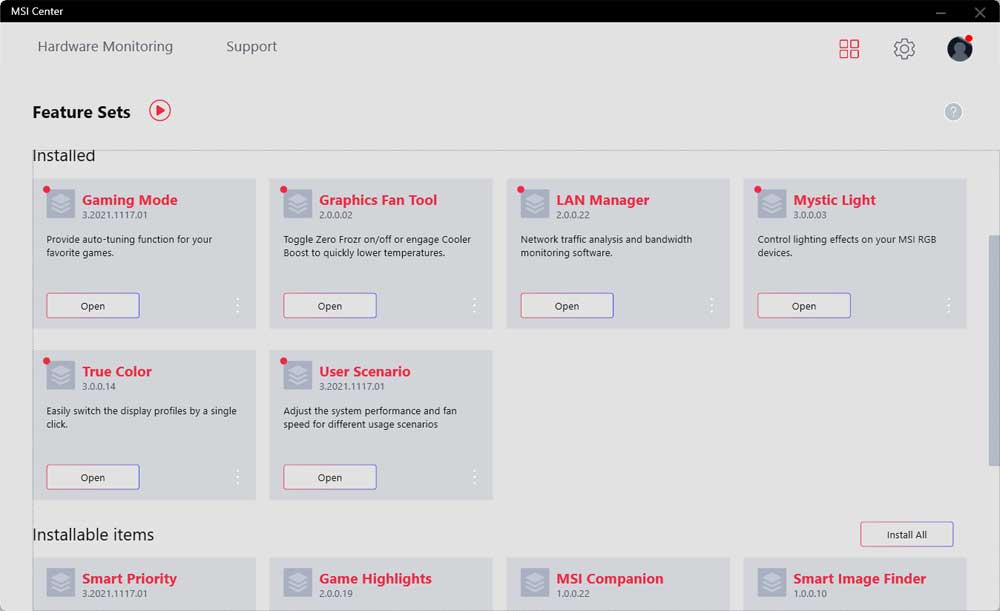Minimize the MSI Center window
Viewport: 1000px width, 611px height.
[941, 12]
